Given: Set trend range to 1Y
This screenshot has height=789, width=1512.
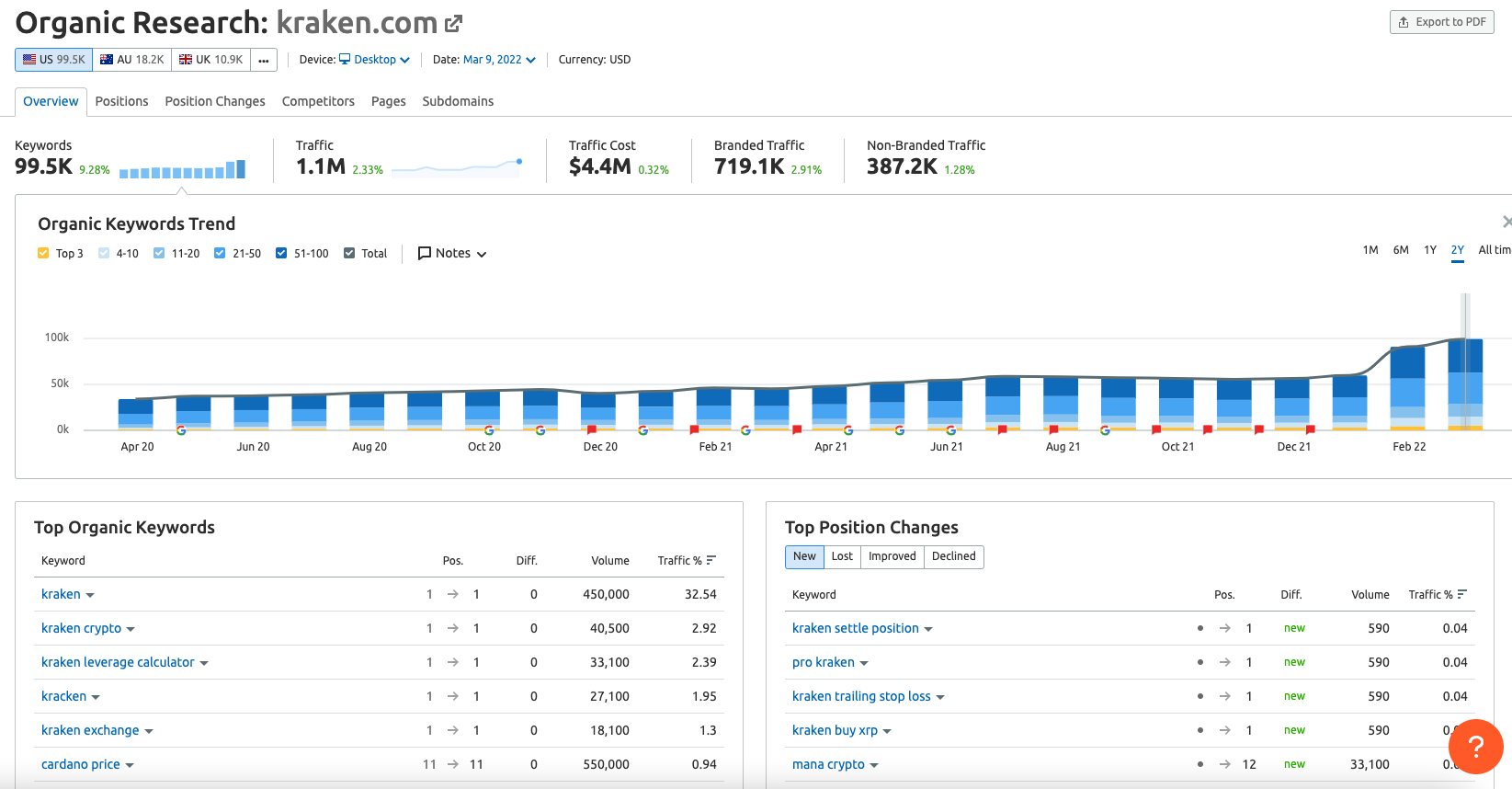Looking at the screenshot, I should (1430, 250).
